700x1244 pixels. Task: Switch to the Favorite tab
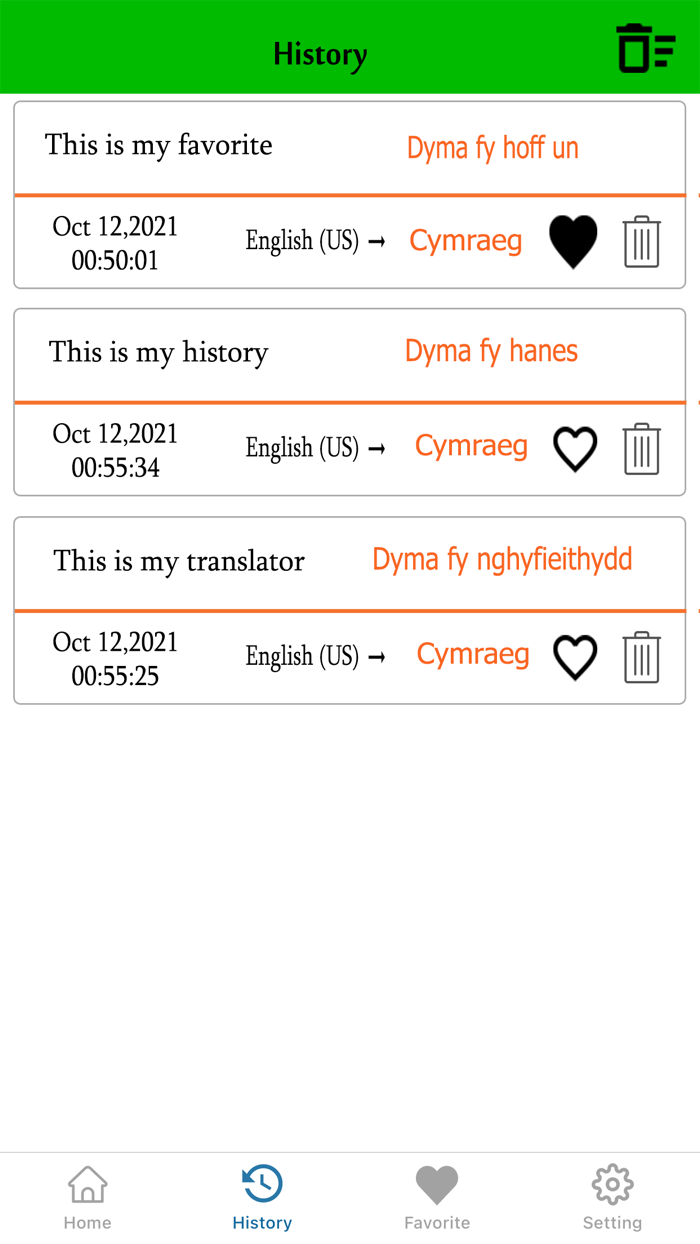(437, 1195)
